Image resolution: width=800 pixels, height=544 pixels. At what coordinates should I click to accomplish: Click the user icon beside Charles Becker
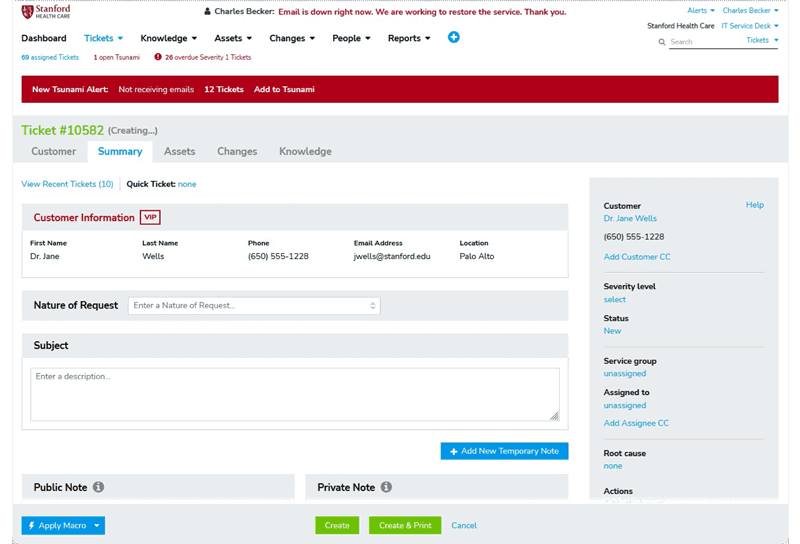(x=207, y=11)
